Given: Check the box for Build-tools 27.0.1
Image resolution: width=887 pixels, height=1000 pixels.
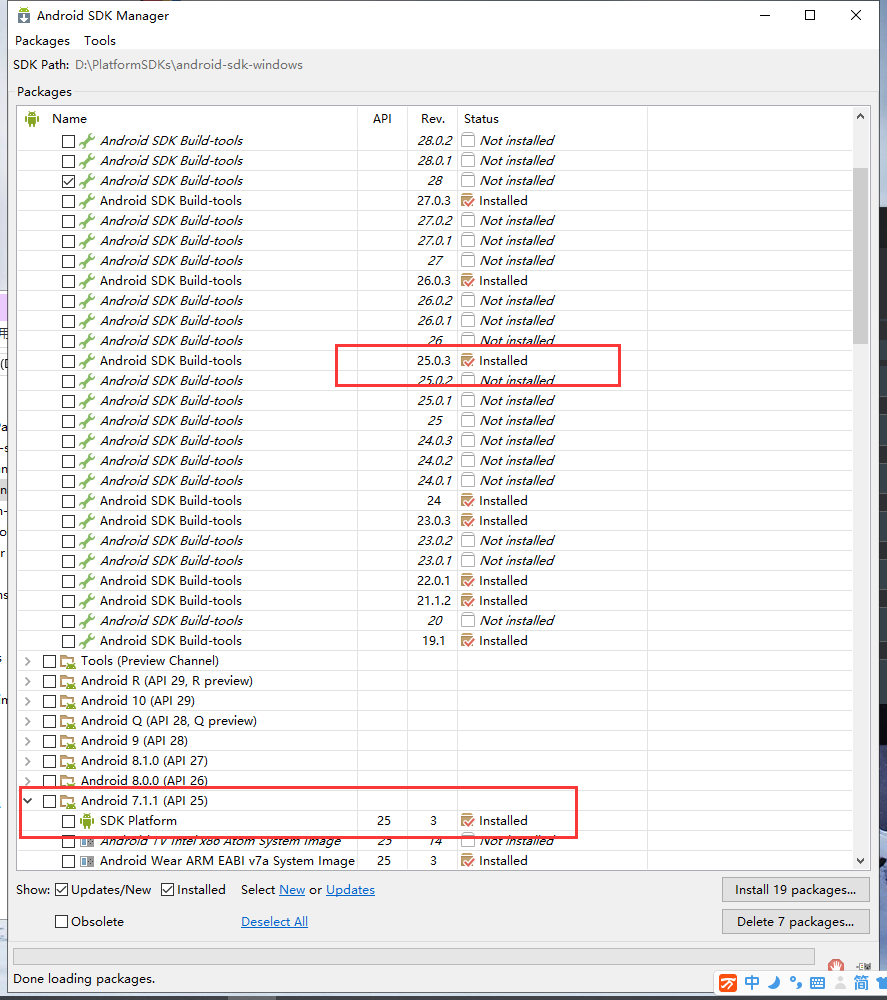Looking at the screenshot, I should tap(68, 241).
